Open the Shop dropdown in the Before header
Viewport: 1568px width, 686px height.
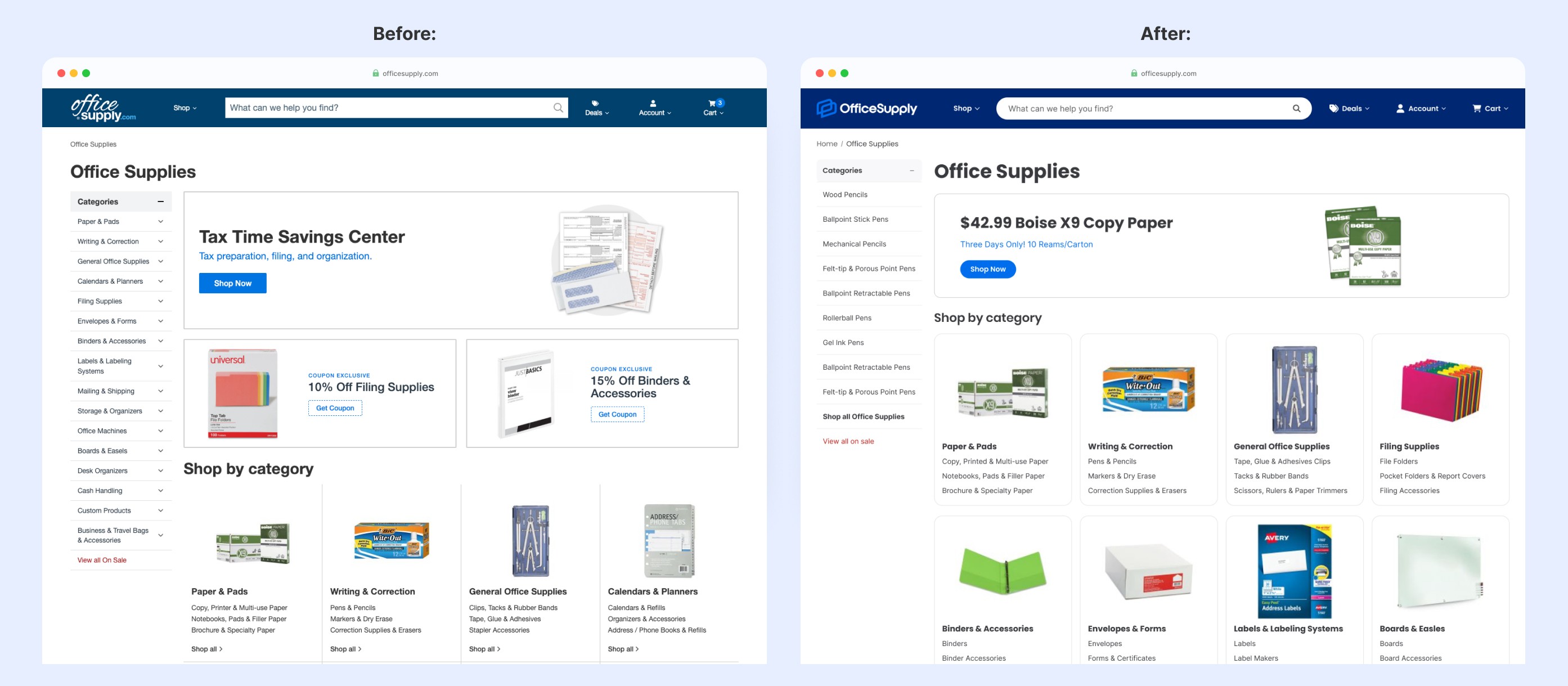[185, 107]
